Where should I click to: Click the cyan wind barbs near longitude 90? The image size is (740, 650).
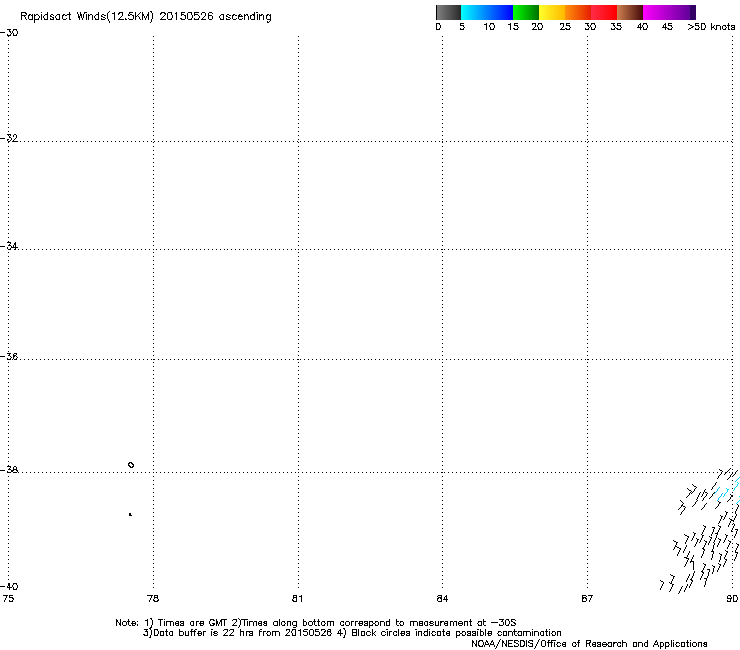[x=727, y=491]
